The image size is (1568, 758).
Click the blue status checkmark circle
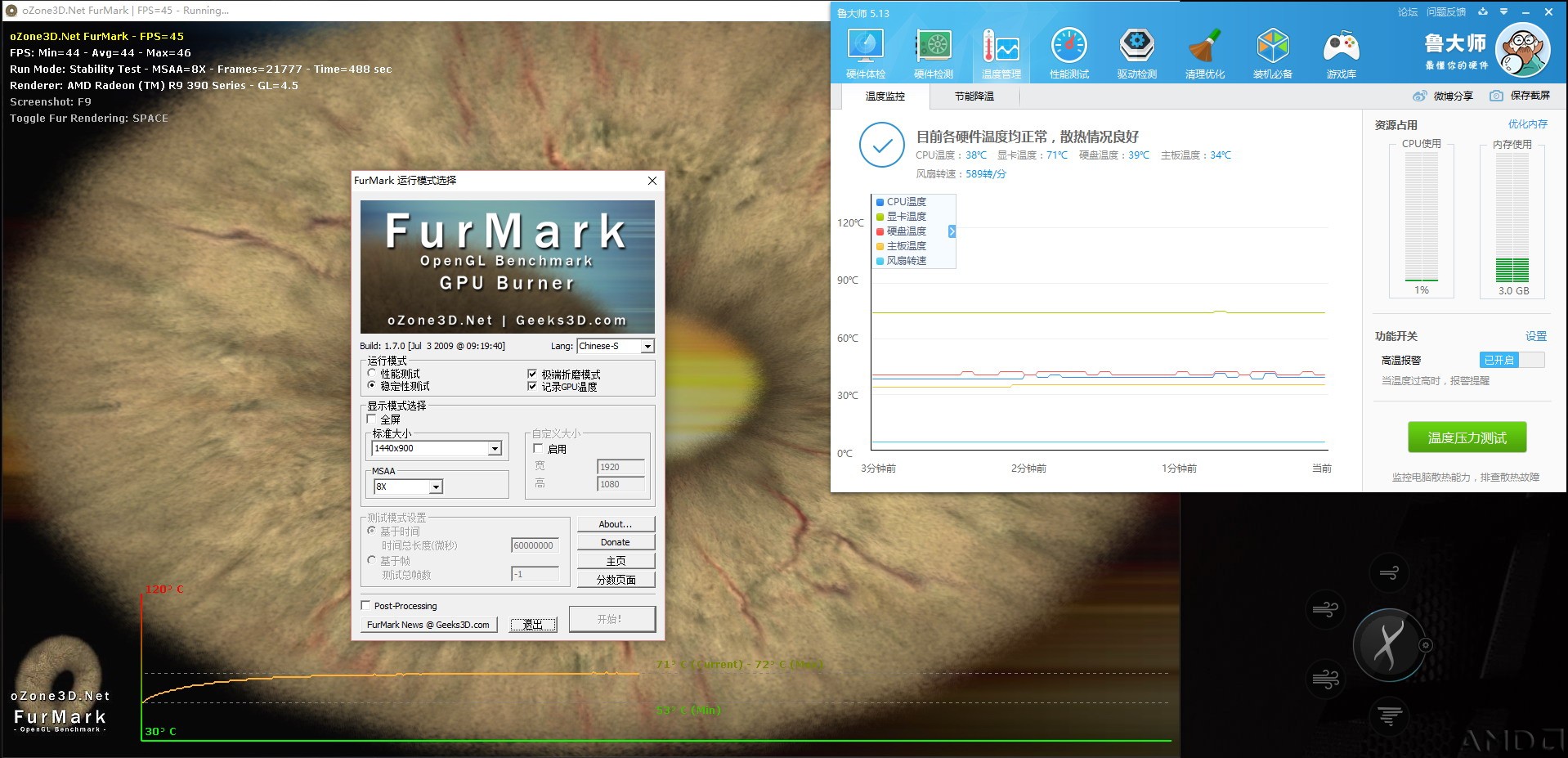(x=881, y=146)
